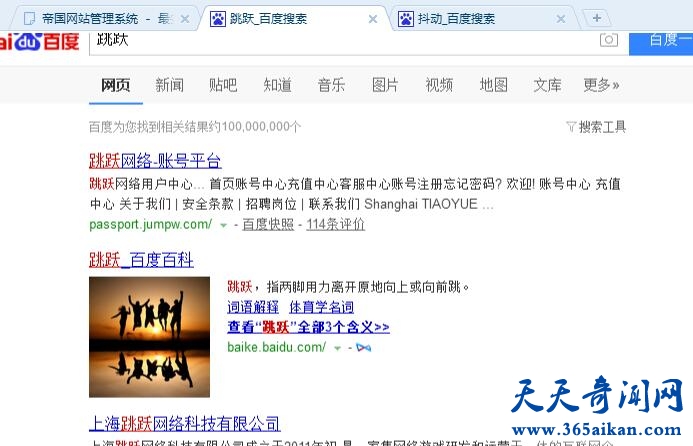Select the 图片 search category

(x=385, y=85)
